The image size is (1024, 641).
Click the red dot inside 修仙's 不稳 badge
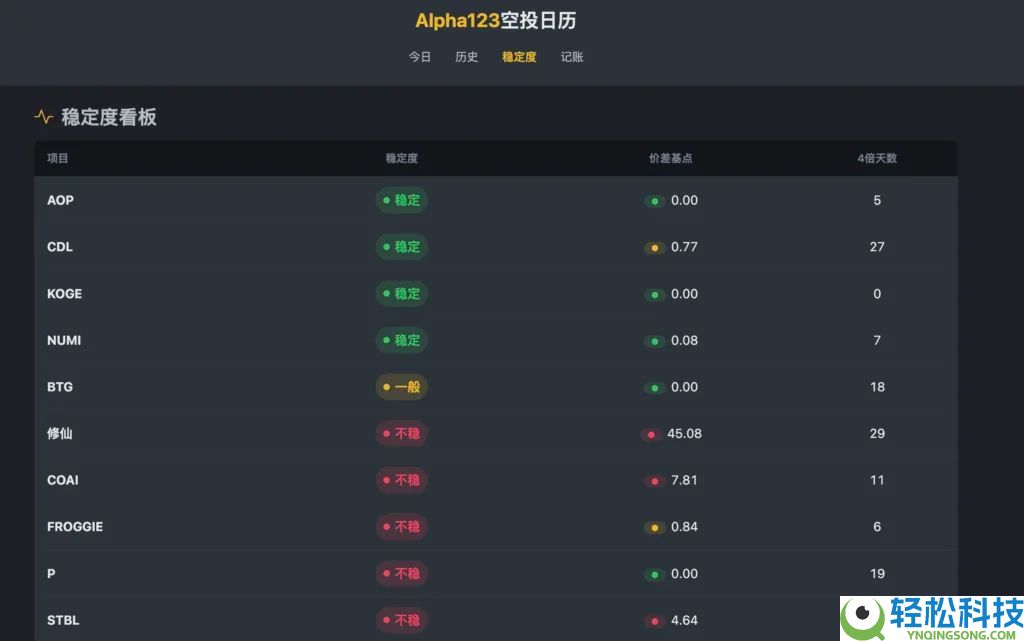coord(386,433)
